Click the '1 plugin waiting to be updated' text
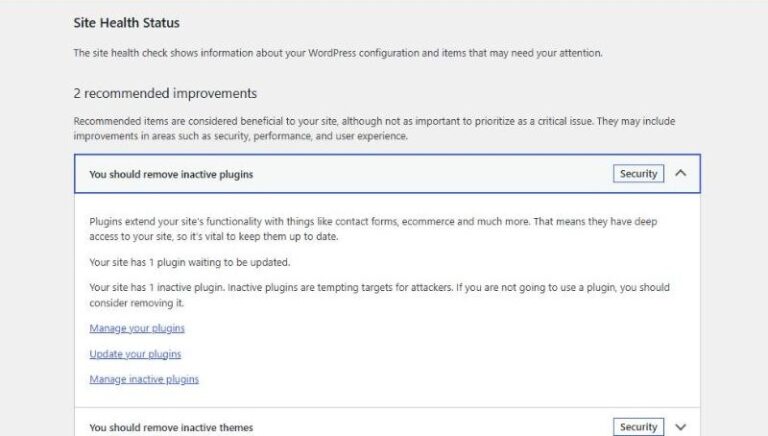Viewport: 768px width, 436px height. (x=190, y=262)
